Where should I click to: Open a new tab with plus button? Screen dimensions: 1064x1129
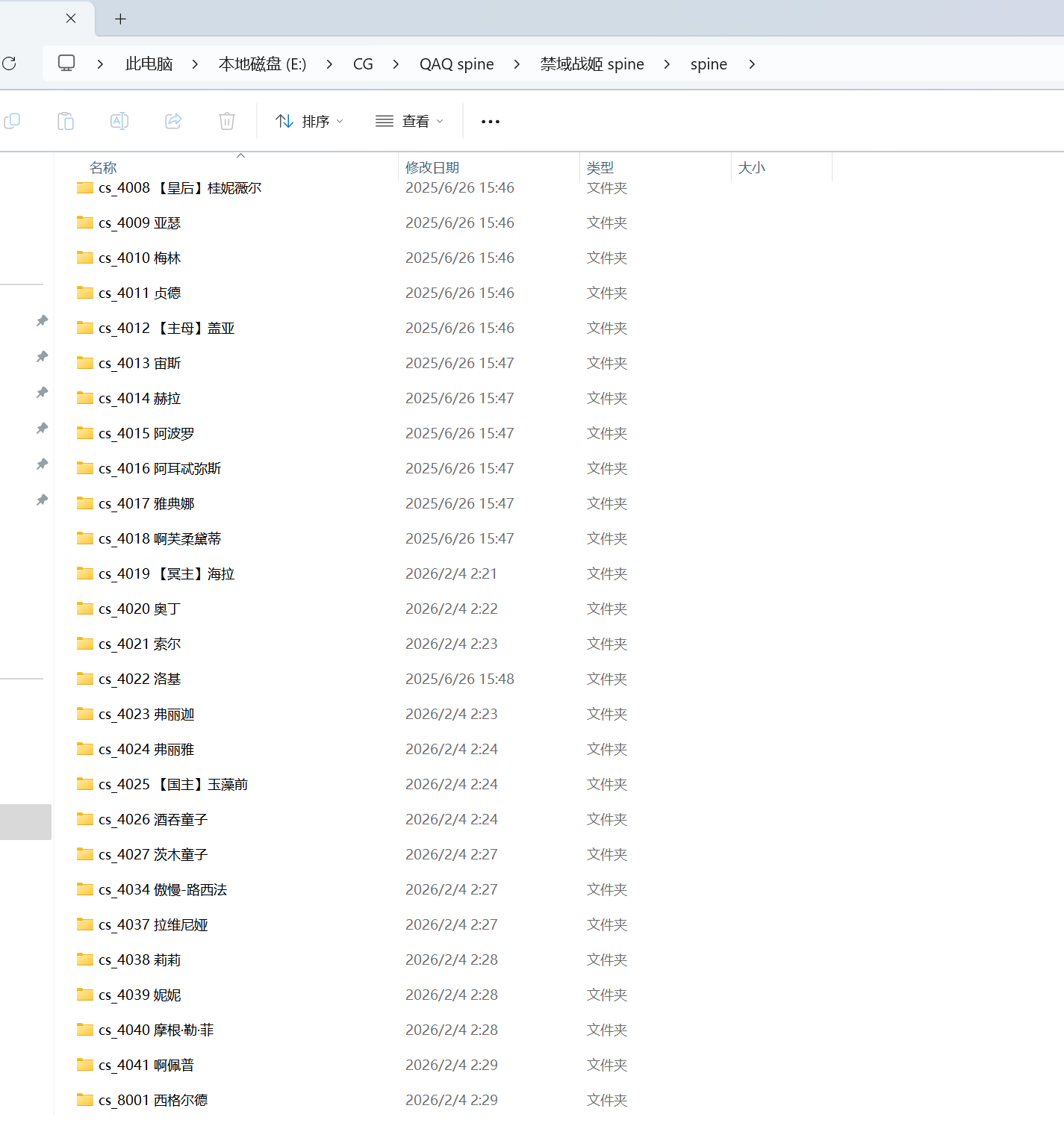point(120,19)
